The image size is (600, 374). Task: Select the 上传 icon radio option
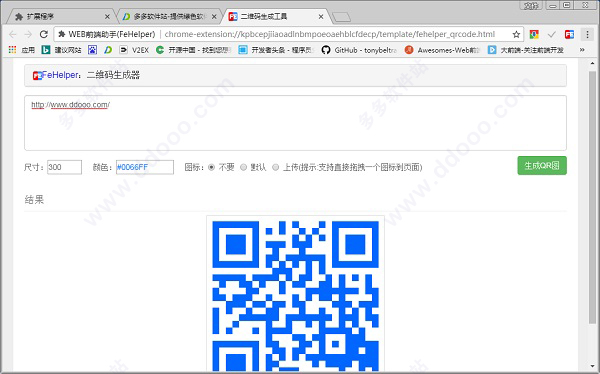pyautogui.click(x=276, y=167)
